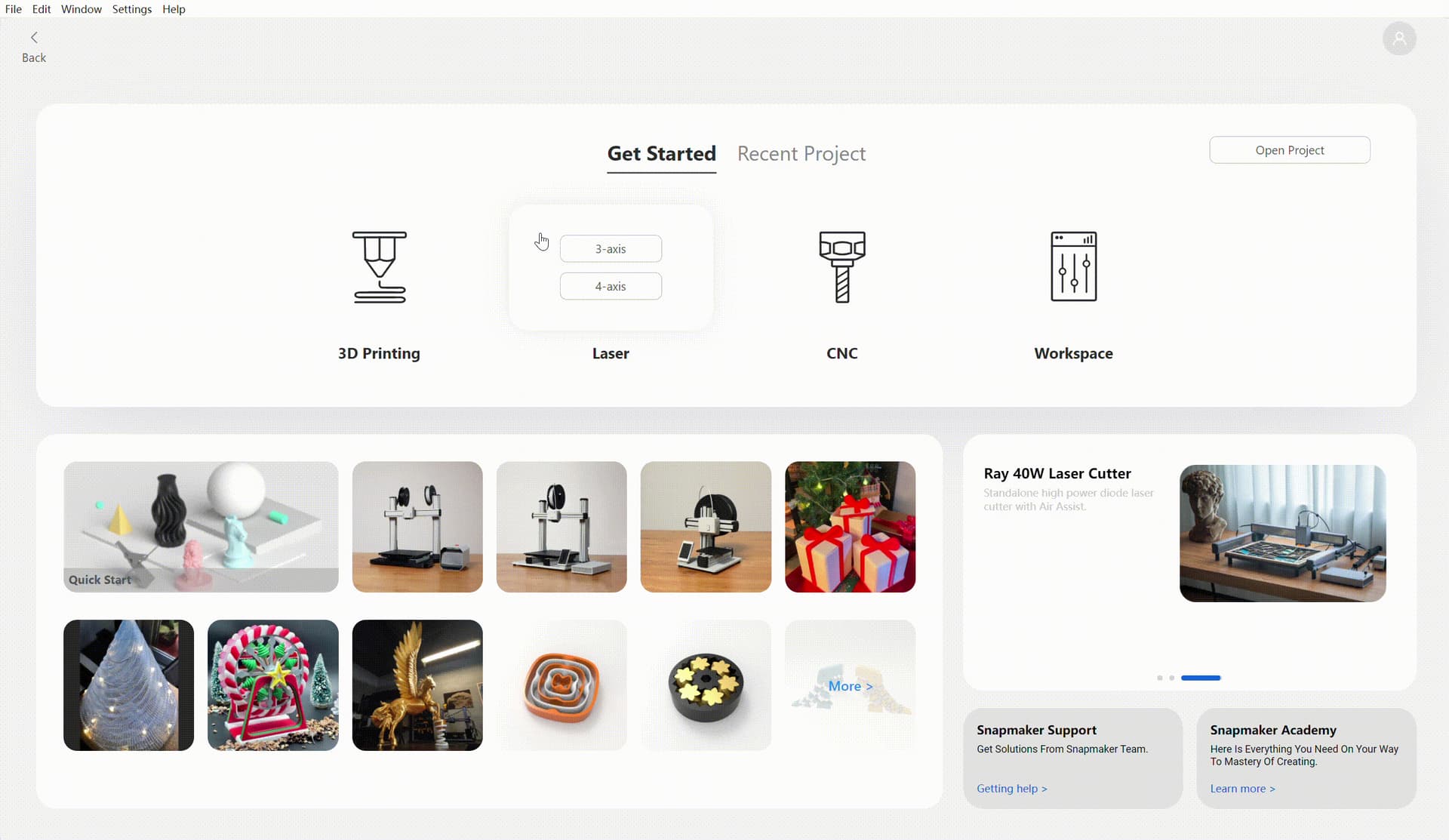Click the user account avatar icon
The width and height of the screenshot is (1449, 840).
coord(1399,38)
